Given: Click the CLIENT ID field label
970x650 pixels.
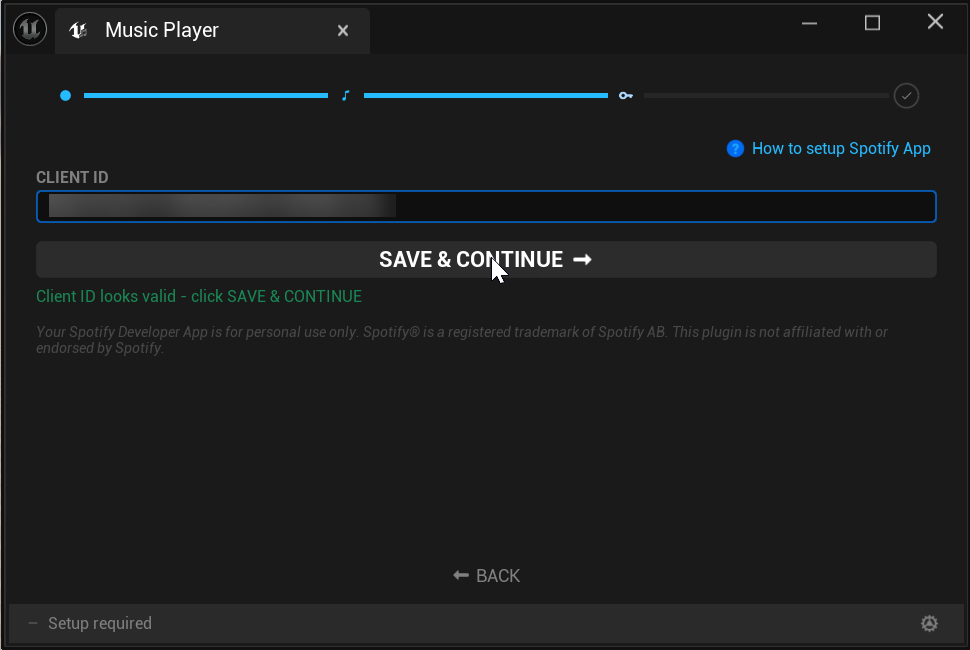Looking at the screenshot, I should (72, 177).
